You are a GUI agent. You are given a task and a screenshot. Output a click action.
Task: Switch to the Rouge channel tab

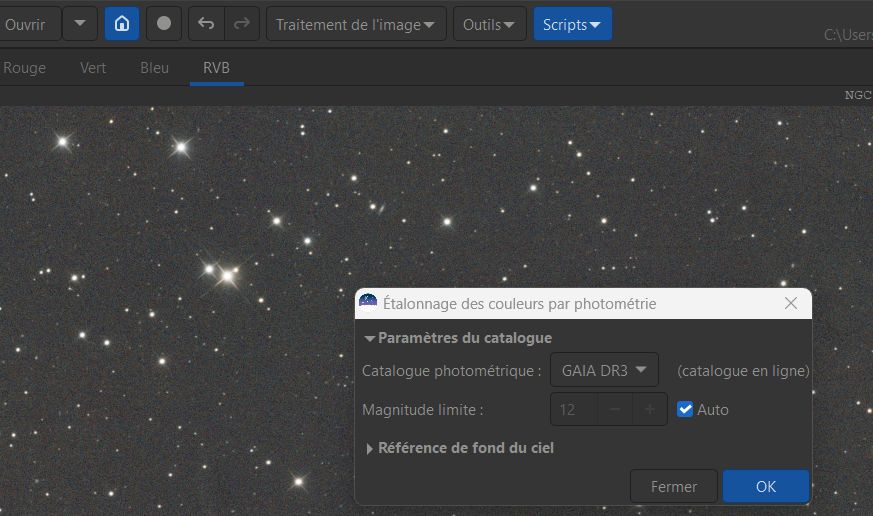[24, 68]
